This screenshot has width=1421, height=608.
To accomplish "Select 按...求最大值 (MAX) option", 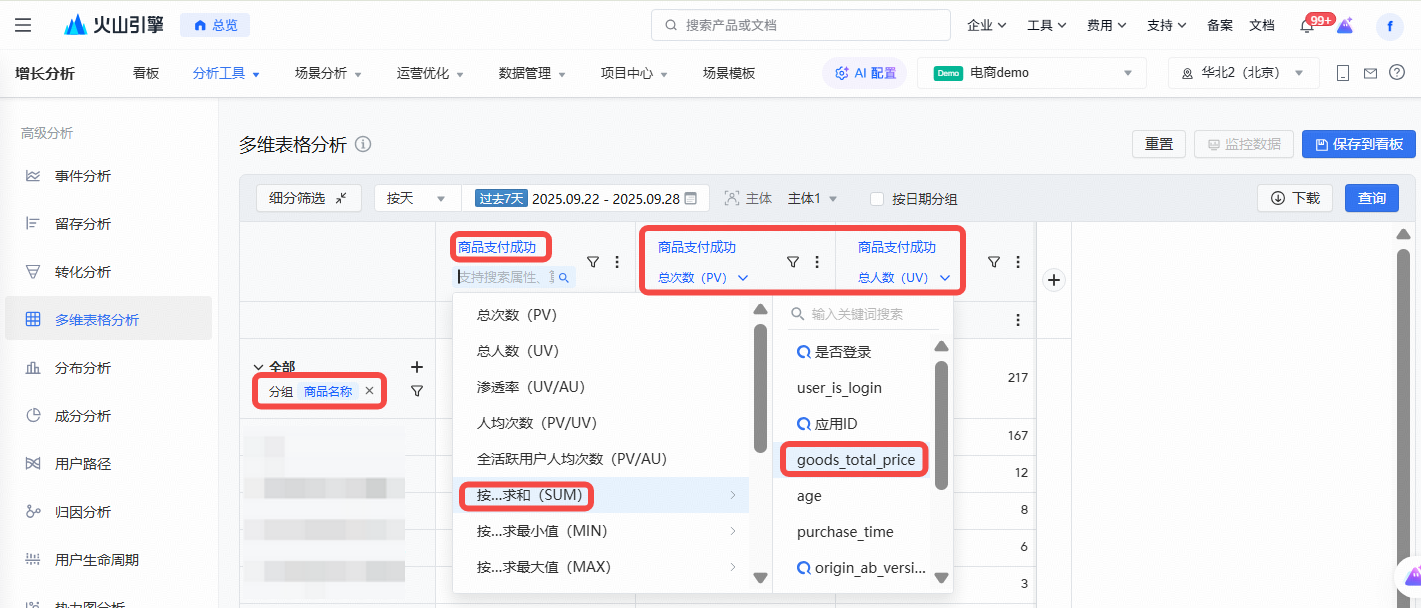I will (x=602, y=567).
